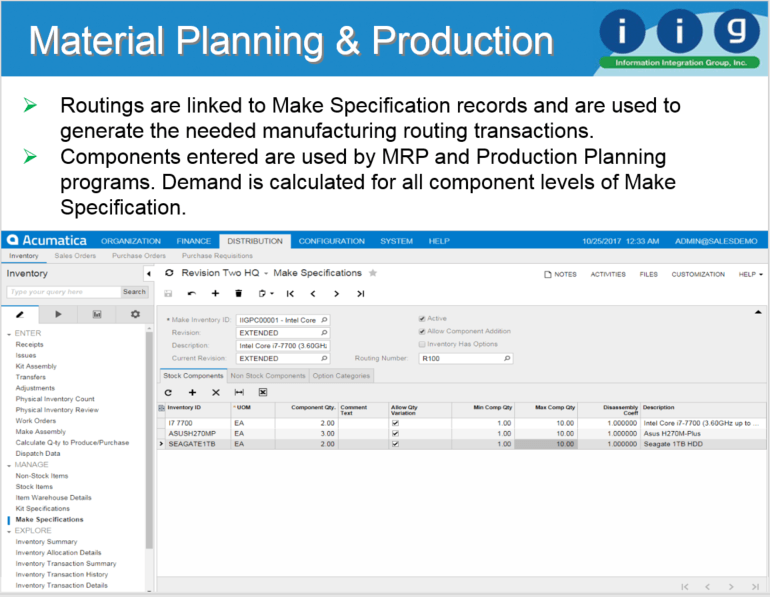Open the Purchase Requisitions module tab
The image size is (770, 597).
pos(217,256)
